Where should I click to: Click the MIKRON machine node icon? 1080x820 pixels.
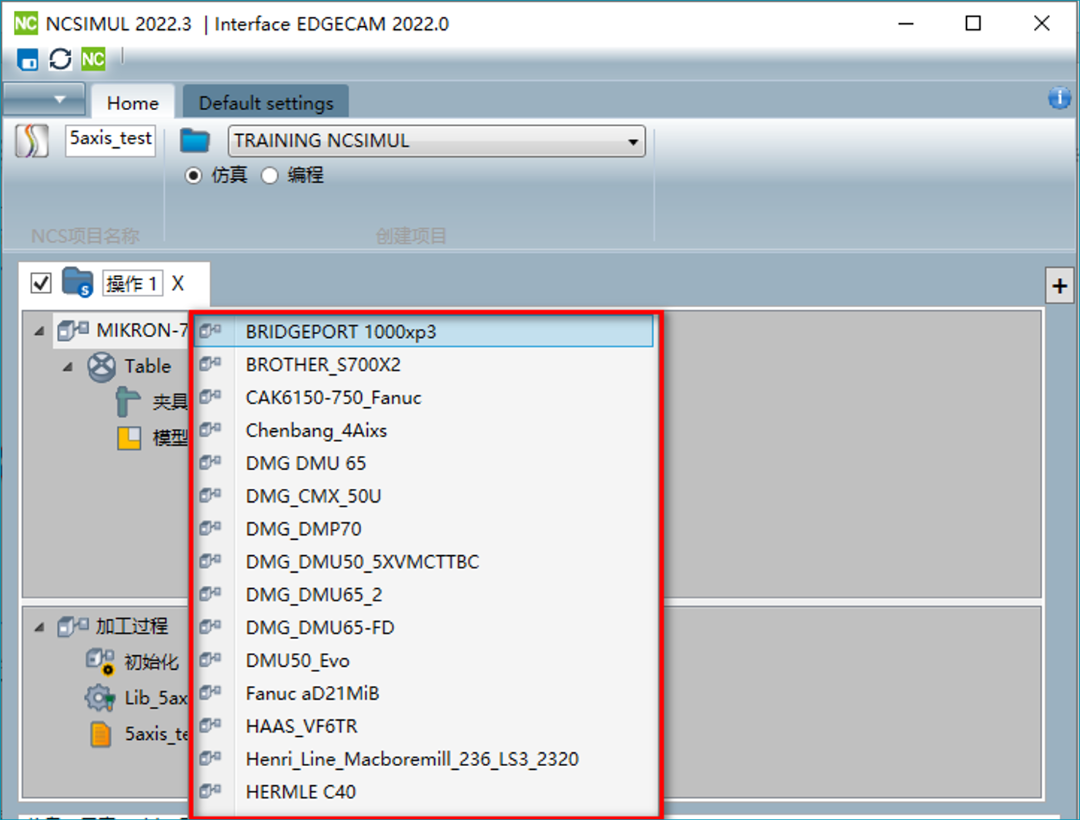[73, 330]
